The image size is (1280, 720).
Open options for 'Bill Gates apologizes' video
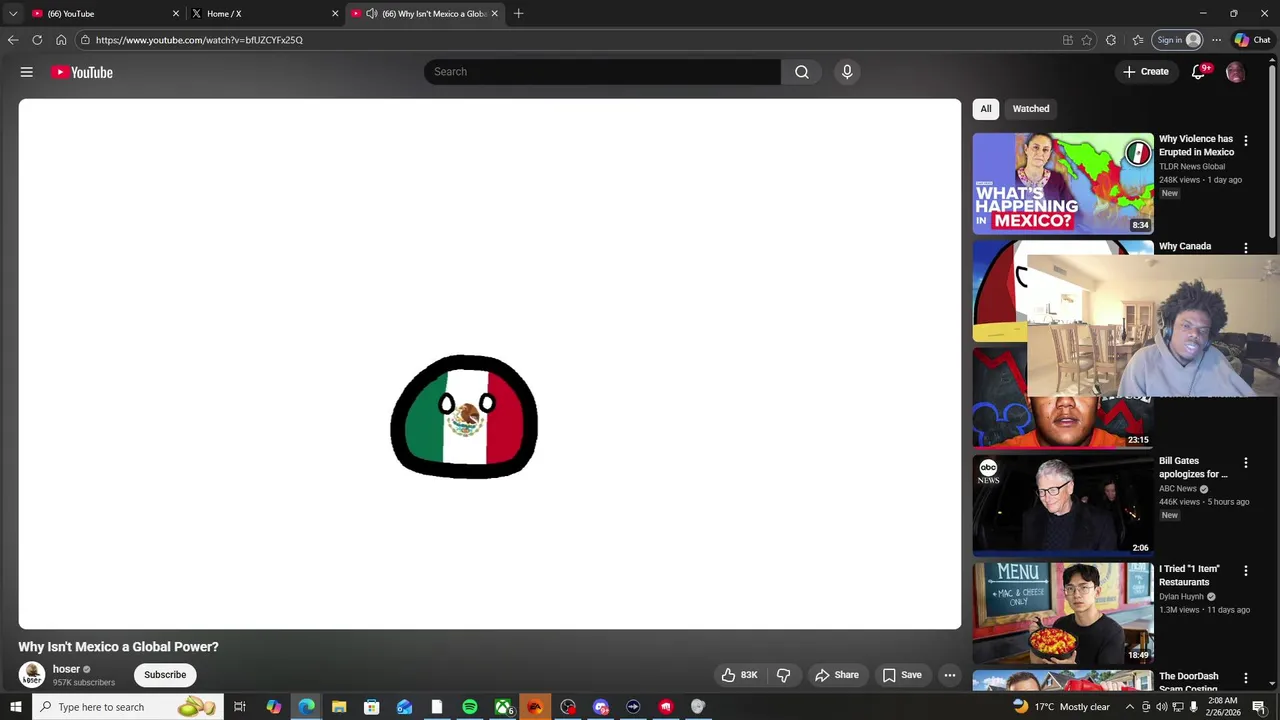point(1246,463)
